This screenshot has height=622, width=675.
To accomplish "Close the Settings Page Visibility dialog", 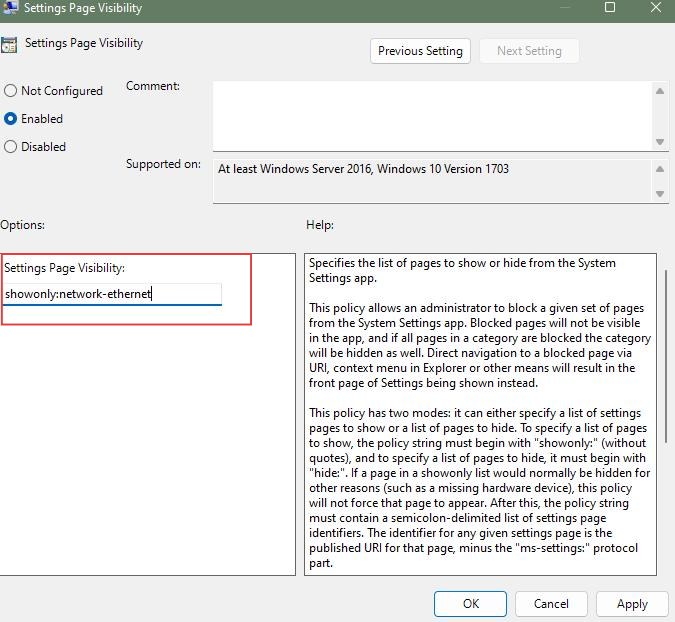I will click(655, 8).
